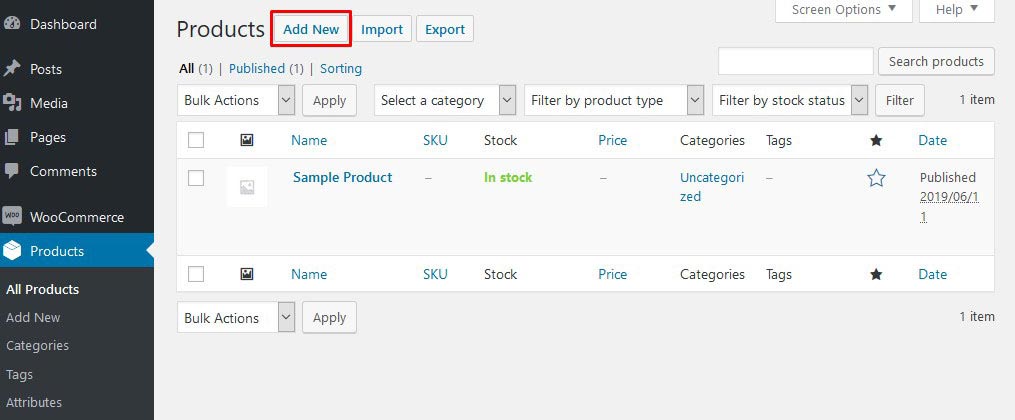The image size is (1015, 420).
Task: Open the Categories submenu item
Action: point(38,346)
